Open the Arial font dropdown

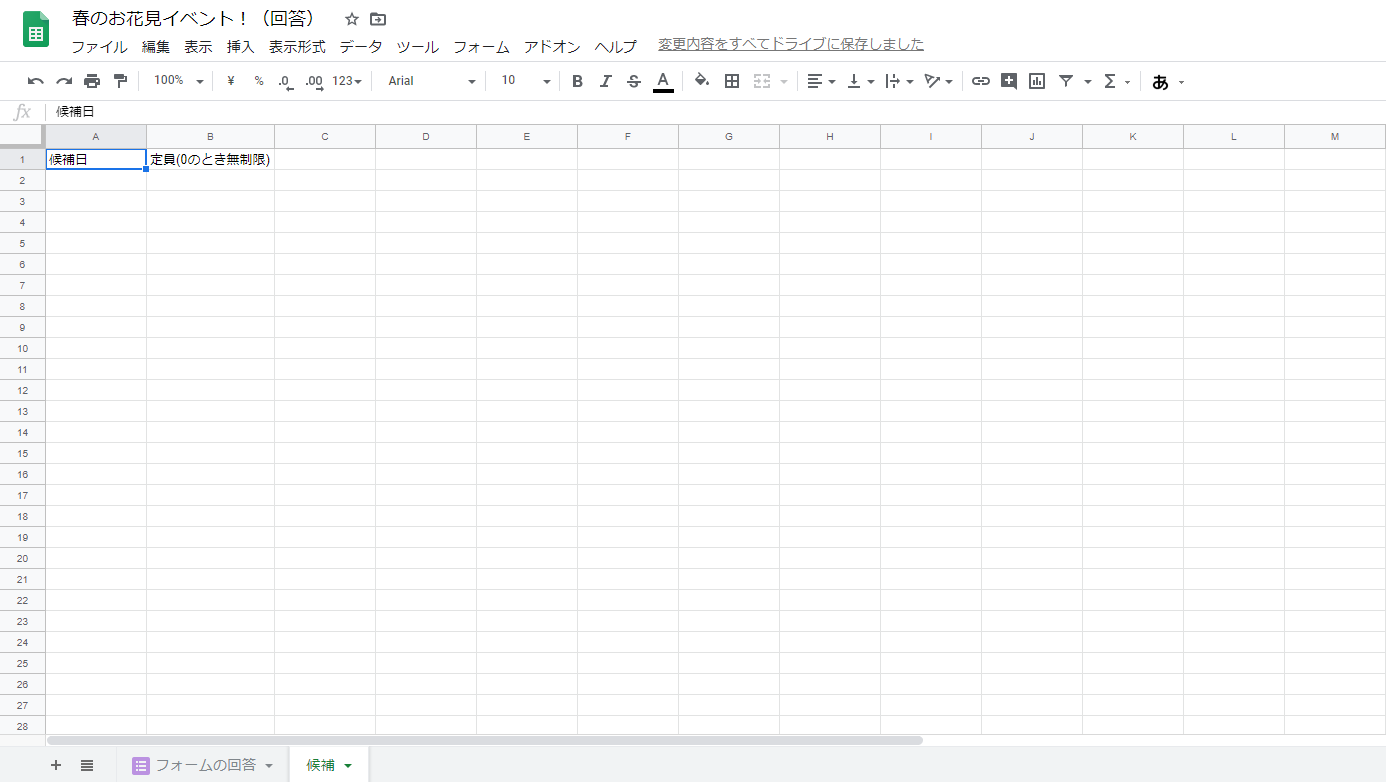click(x=432, y=81)
